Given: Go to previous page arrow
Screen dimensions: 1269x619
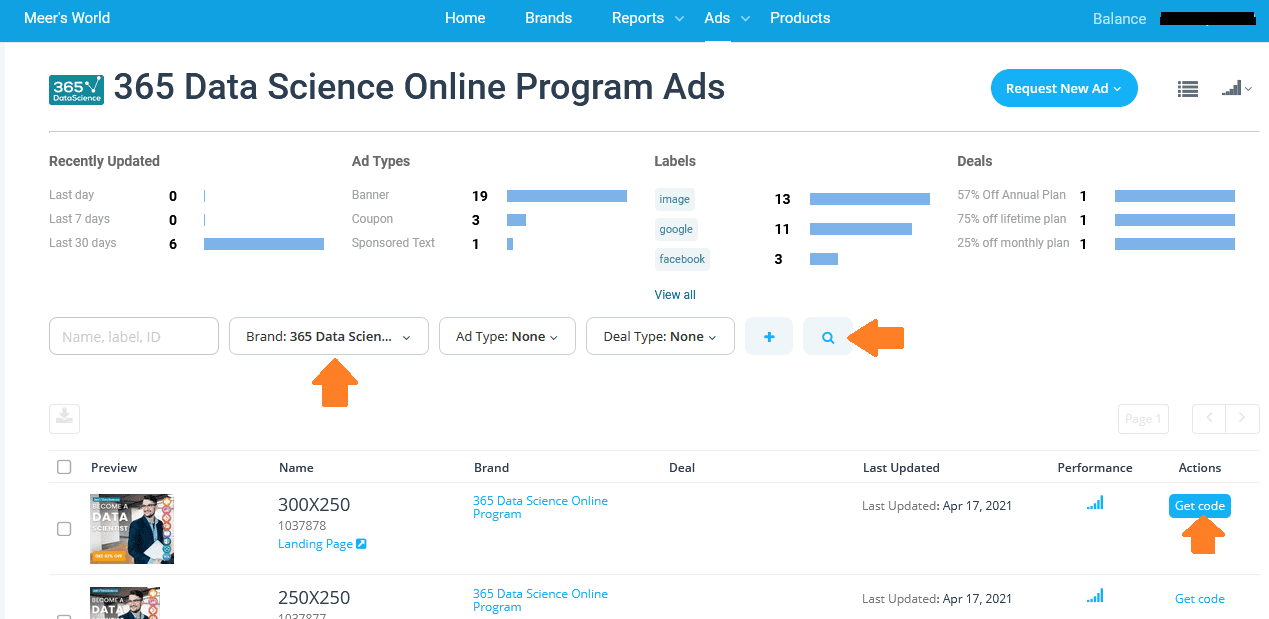Looking at the screenshot, I should (x=1209, y=418).
